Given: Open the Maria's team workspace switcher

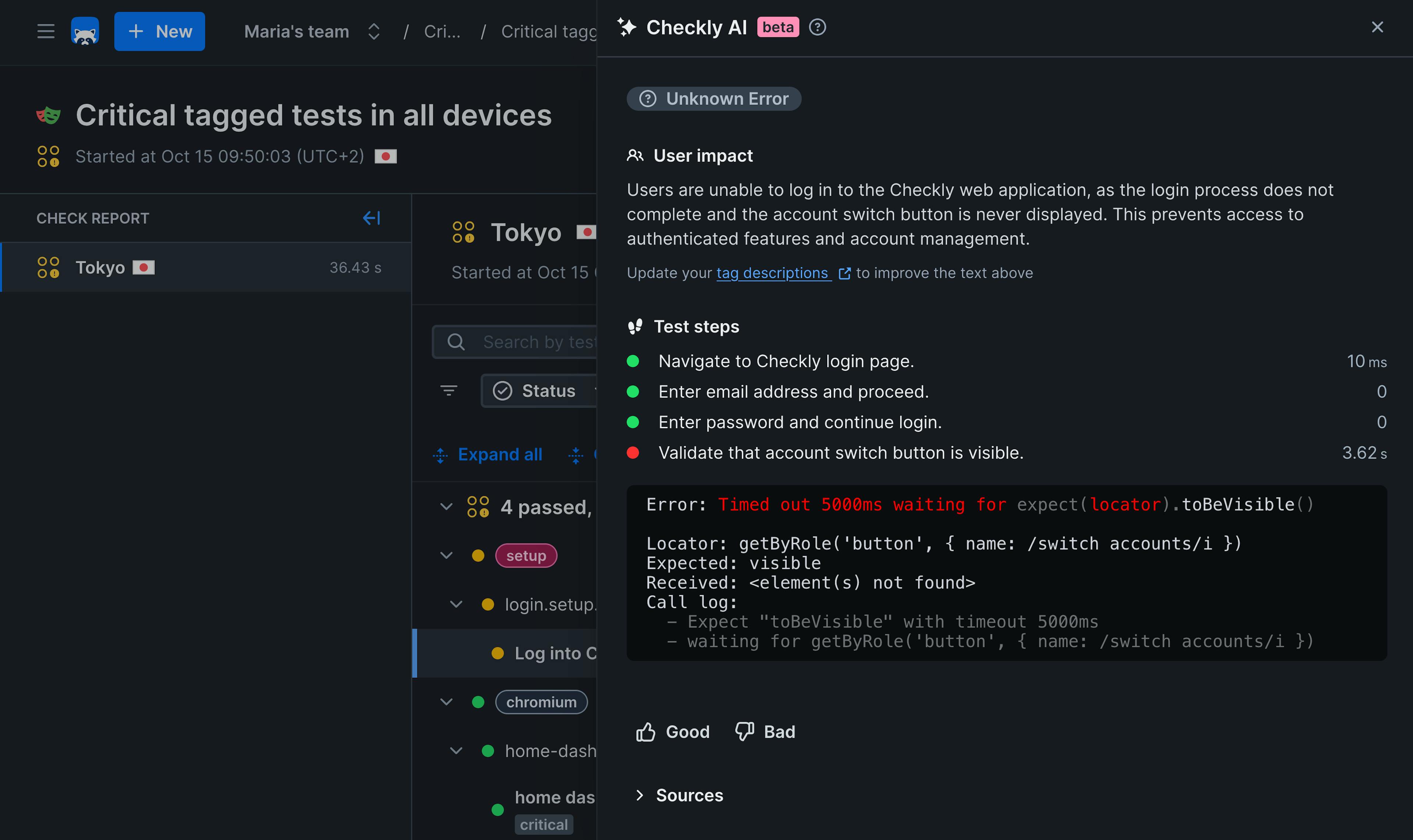Looking at the screenshot, I should click(x=308, y=31).
